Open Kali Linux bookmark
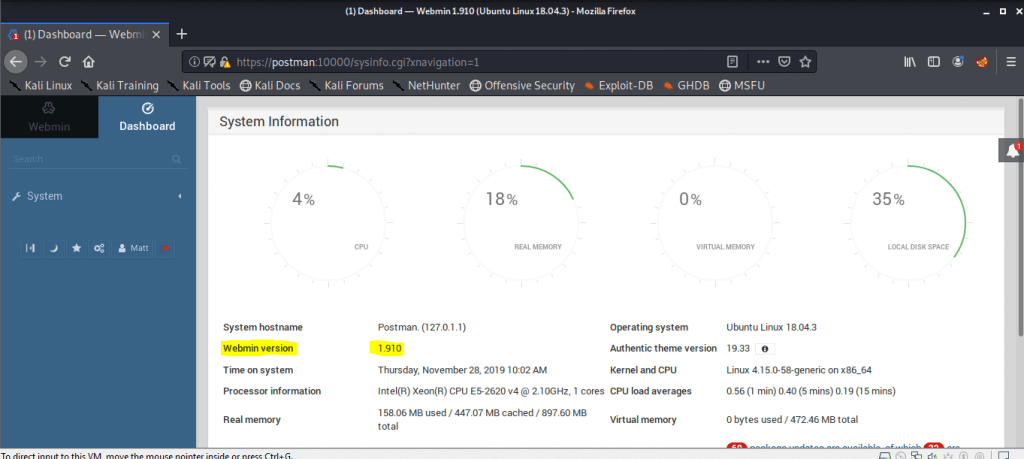Screen dimensions: 1024x459 [x=42, y=86]
